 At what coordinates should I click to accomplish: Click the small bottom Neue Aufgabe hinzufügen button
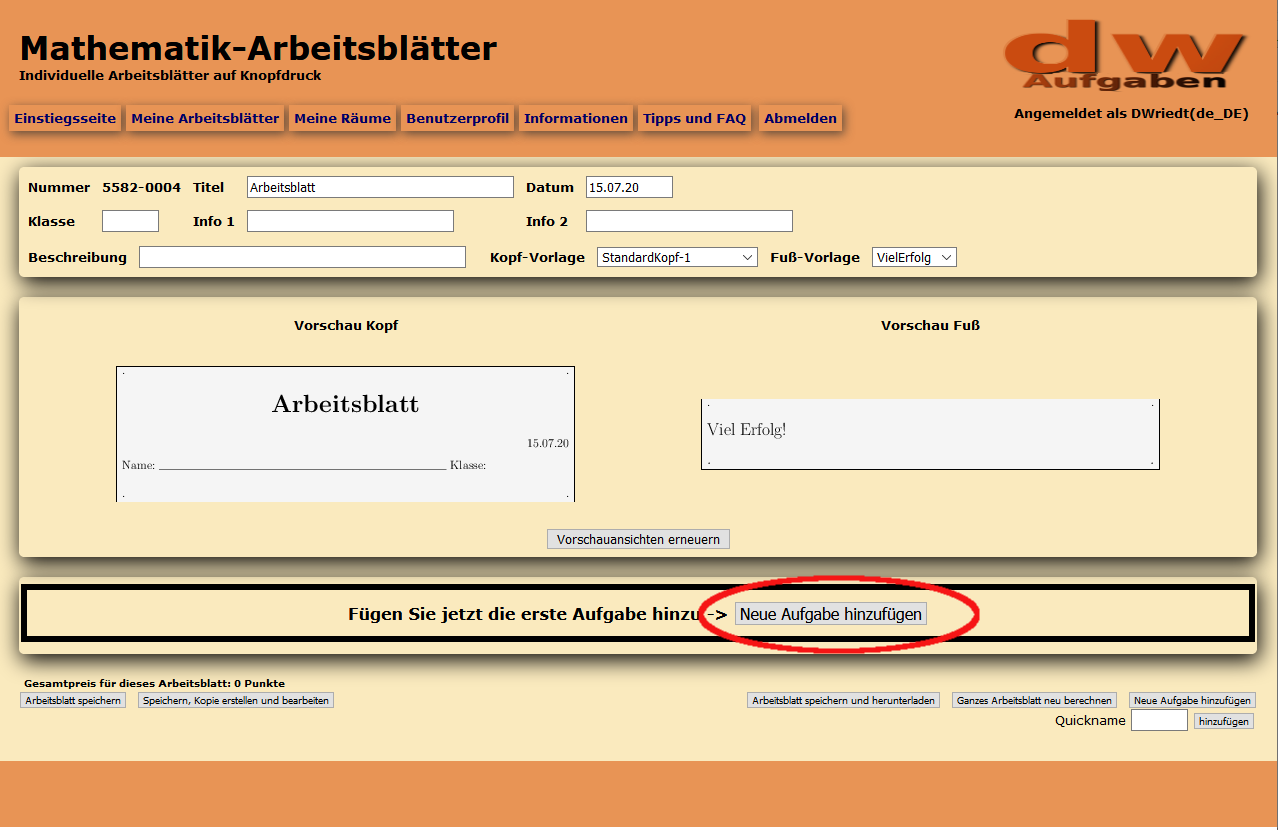[x=1192, y=701]
